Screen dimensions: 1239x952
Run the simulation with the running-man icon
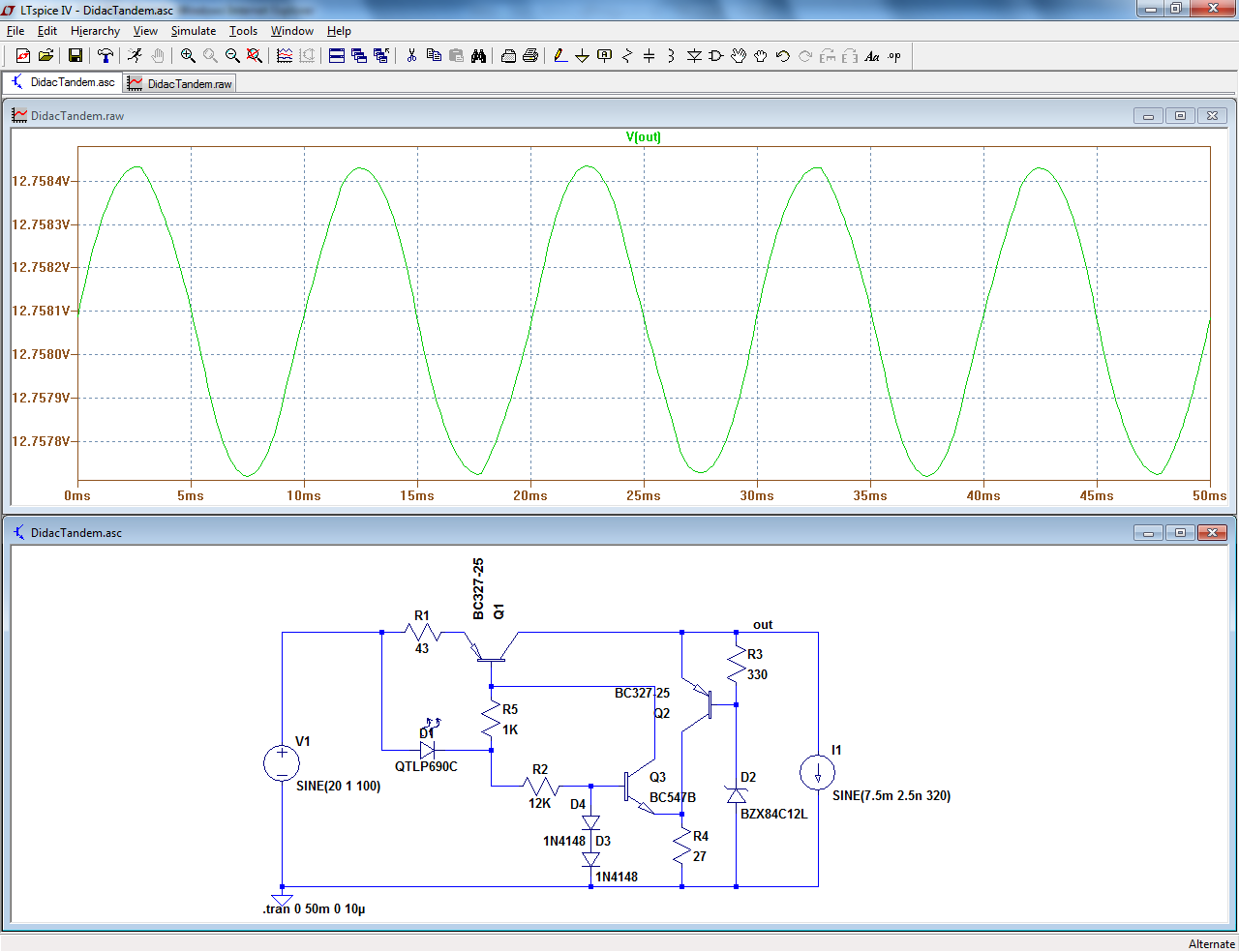(135, 56)
